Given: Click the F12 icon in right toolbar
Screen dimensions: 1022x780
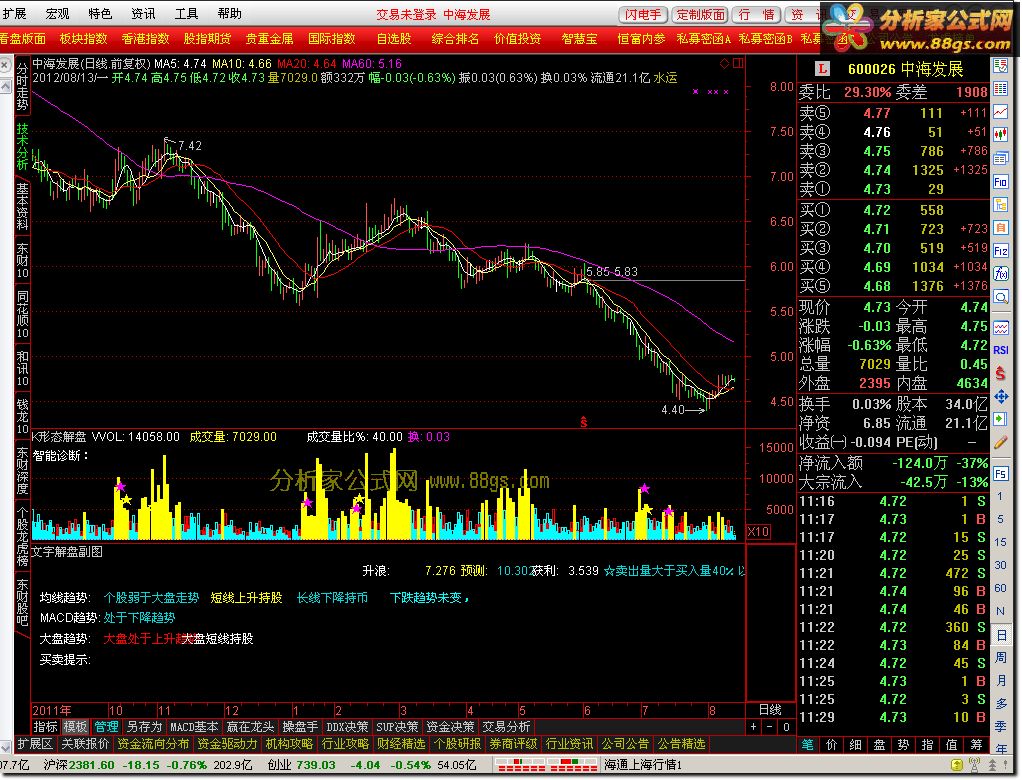Looking at the screenshot, I should coord(1000,250).
